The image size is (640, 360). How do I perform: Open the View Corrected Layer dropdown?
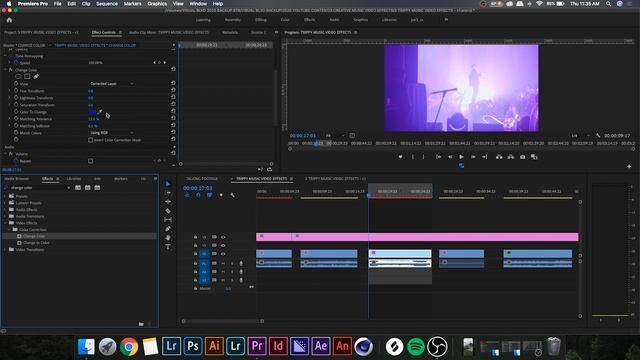tap(111, 83)
